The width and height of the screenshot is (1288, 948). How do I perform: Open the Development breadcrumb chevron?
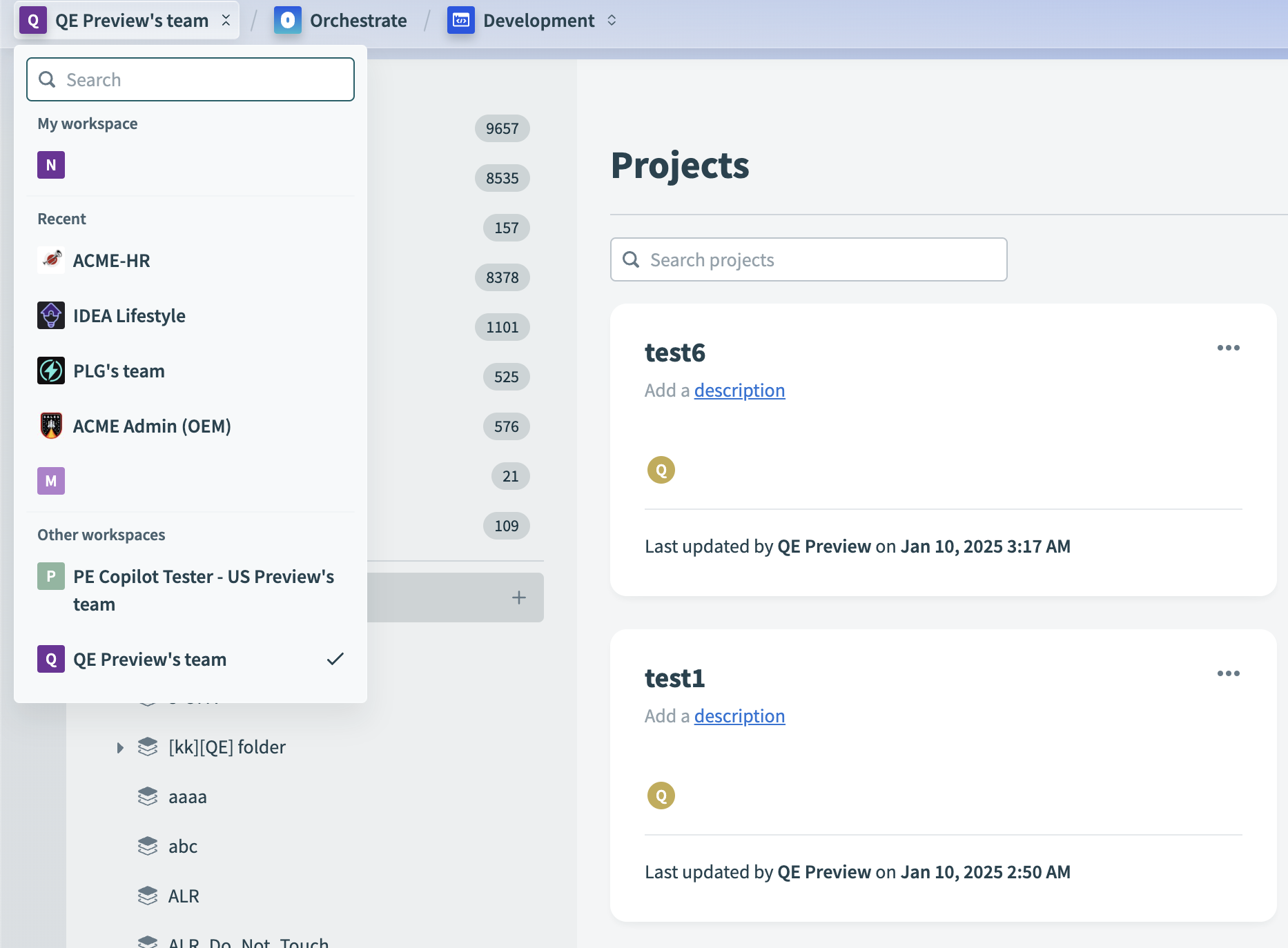coord(611,20)
